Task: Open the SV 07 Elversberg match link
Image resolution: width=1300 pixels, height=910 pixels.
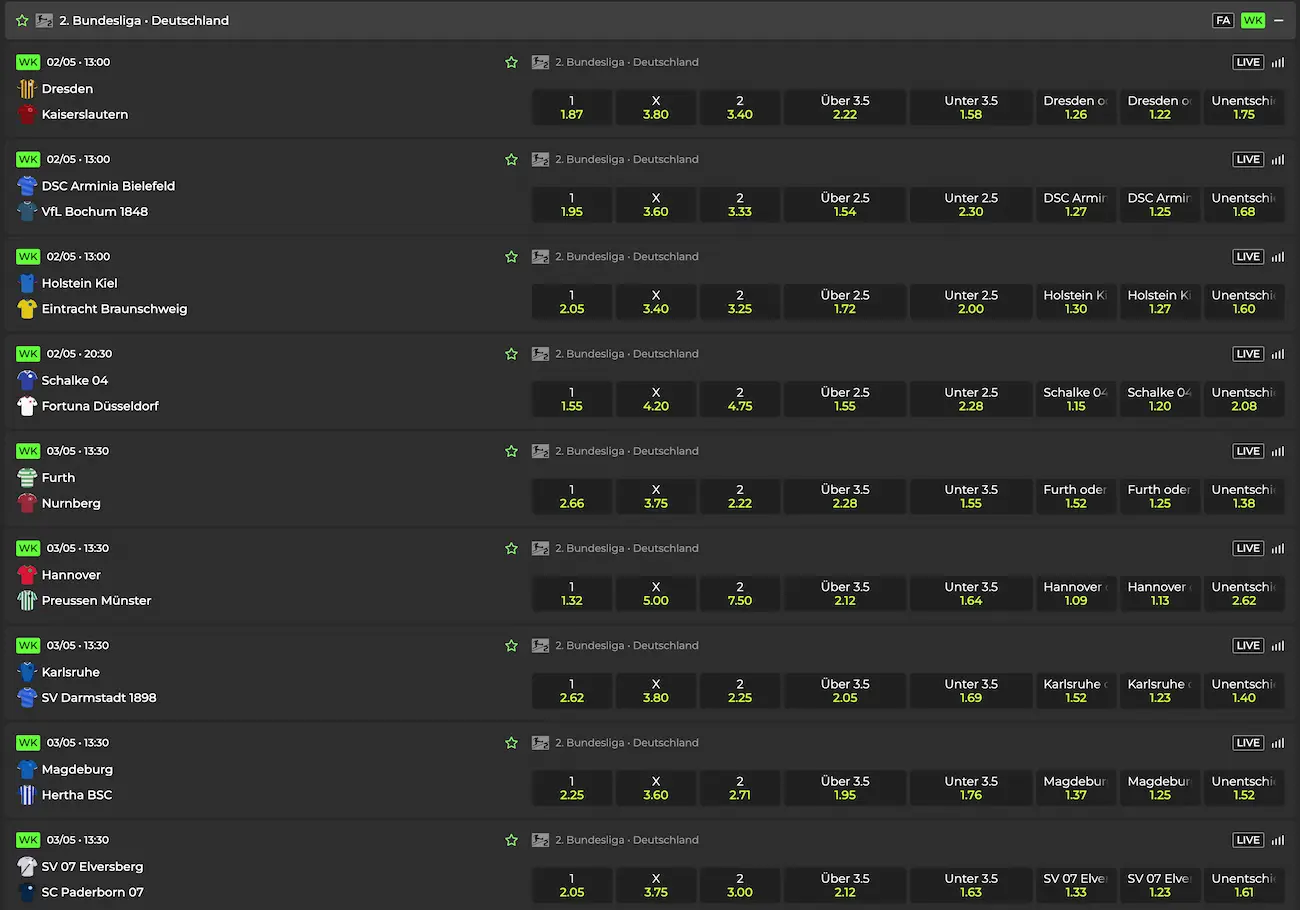Action: pos(92,866)
